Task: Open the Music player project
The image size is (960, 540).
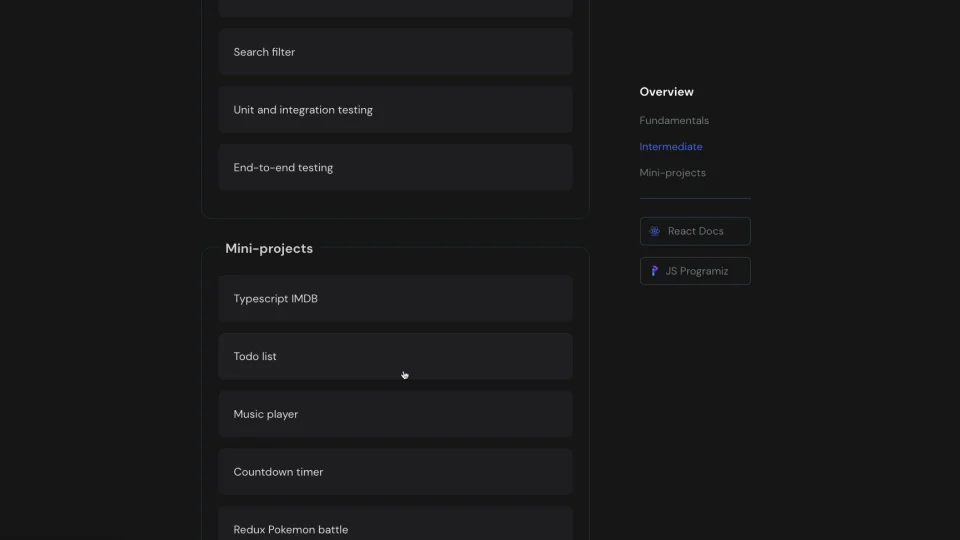Action: 395,414
